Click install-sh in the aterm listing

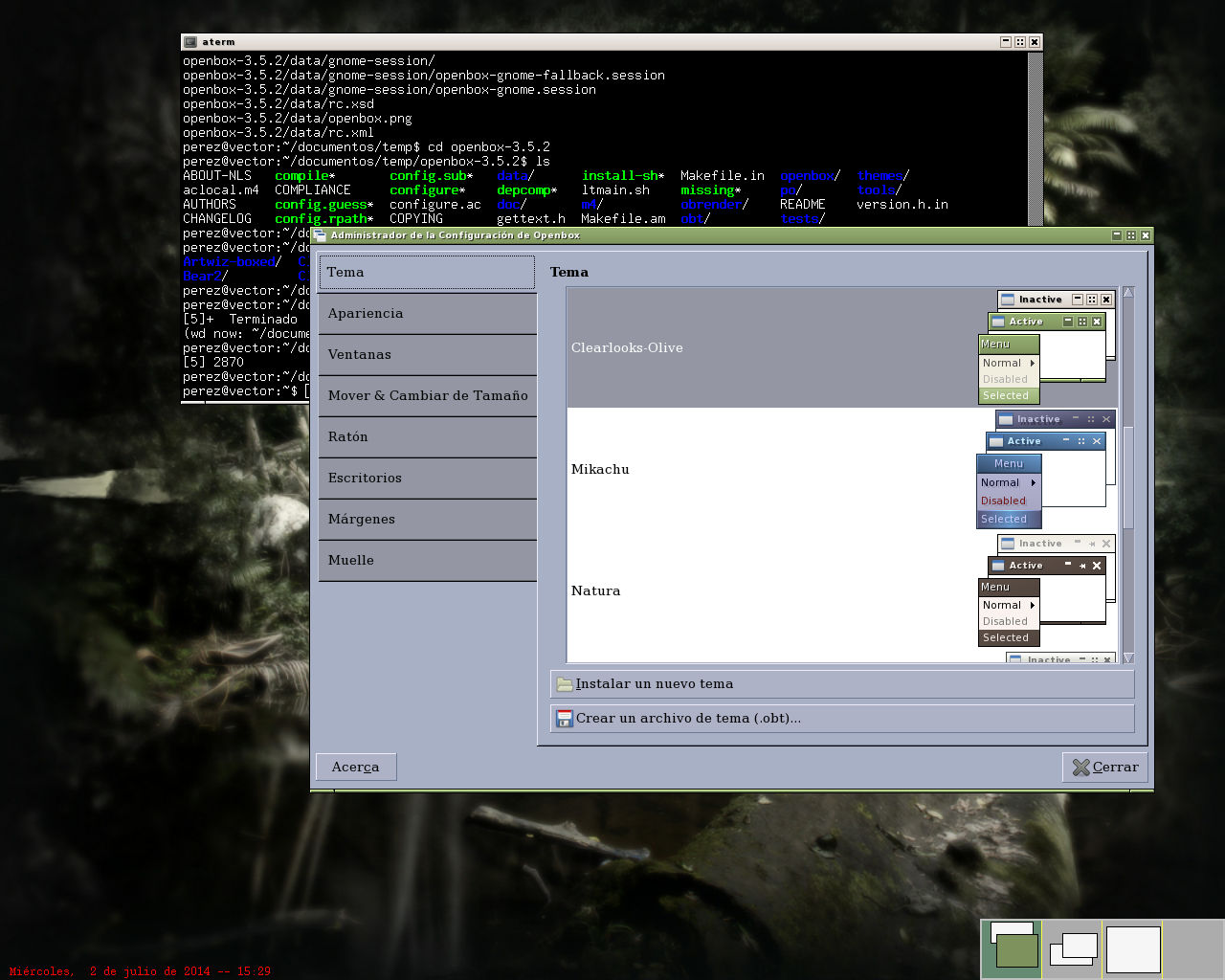click(619, 176)
